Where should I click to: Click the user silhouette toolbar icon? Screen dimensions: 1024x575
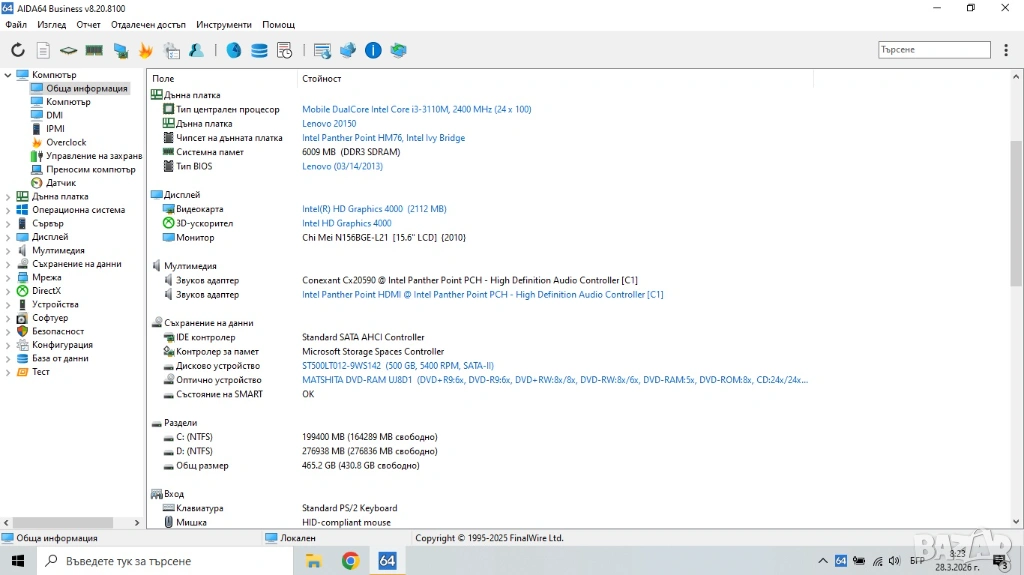pyautogui.click(x=197, y=50)
